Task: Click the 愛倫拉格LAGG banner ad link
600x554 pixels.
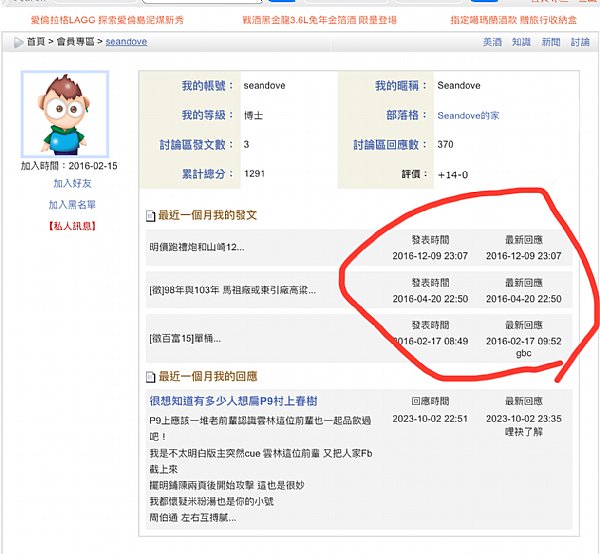Action: (x=107, y=20)
